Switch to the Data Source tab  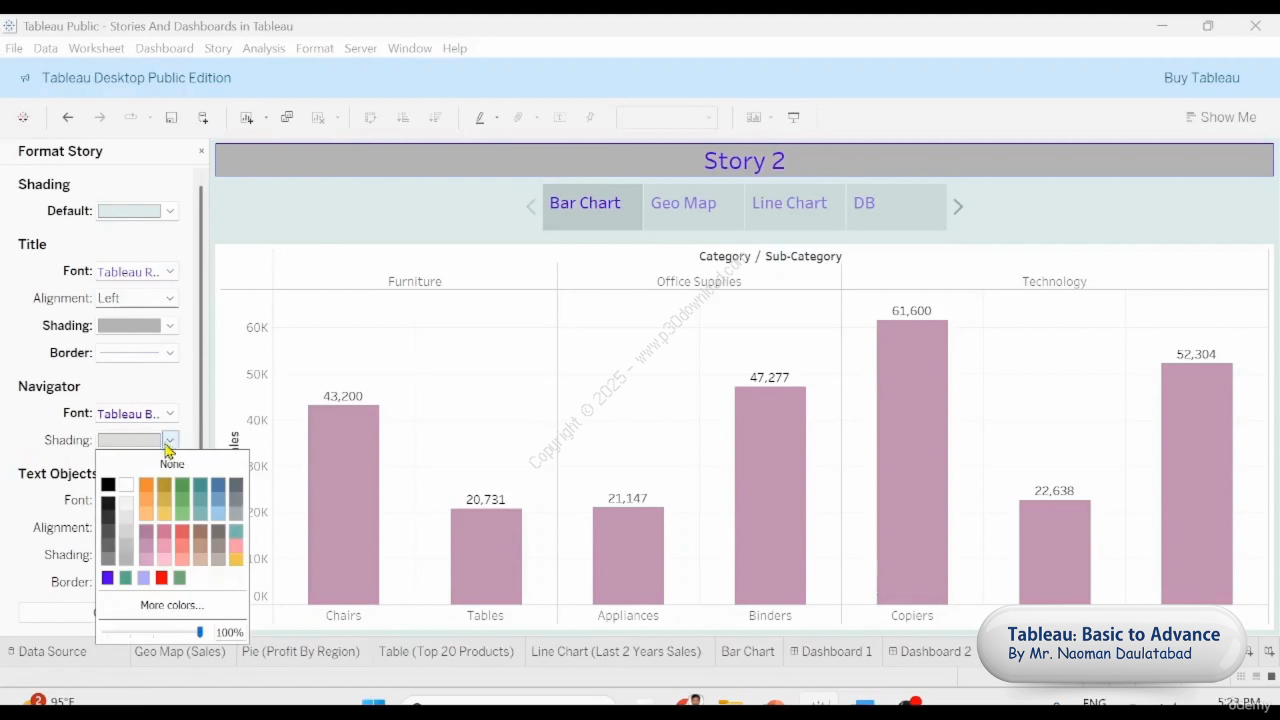[x=47, y=651]
